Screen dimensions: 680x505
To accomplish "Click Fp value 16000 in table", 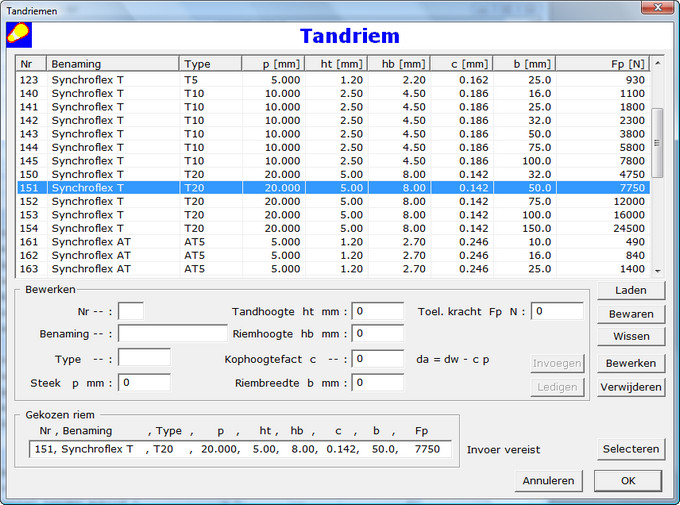I will tap(629, 215).
